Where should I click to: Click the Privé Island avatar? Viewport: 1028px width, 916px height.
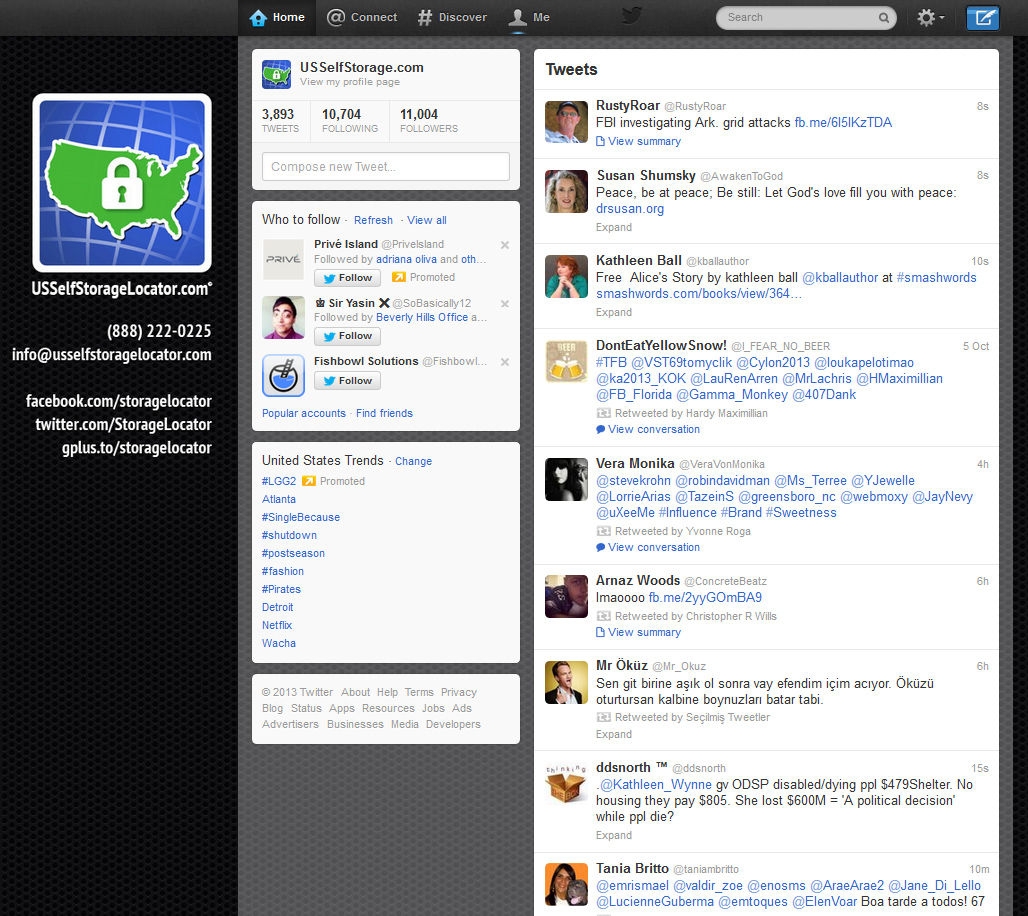[x=283, y=260]
